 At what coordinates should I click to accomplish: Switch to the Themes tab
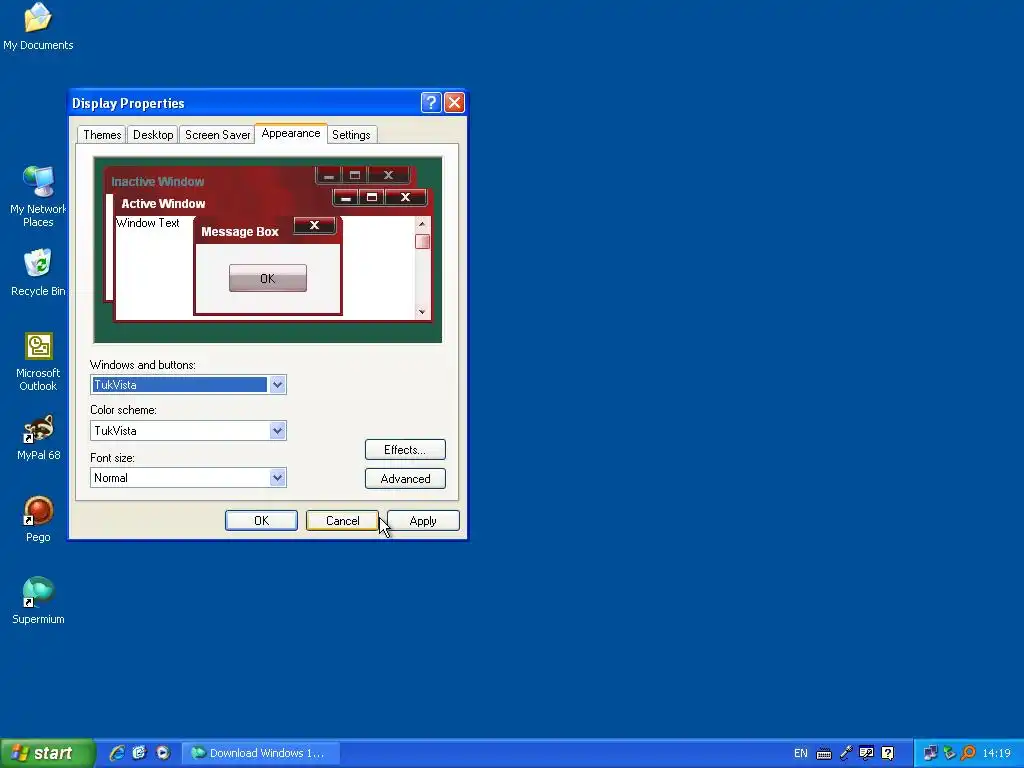(102, 135)
